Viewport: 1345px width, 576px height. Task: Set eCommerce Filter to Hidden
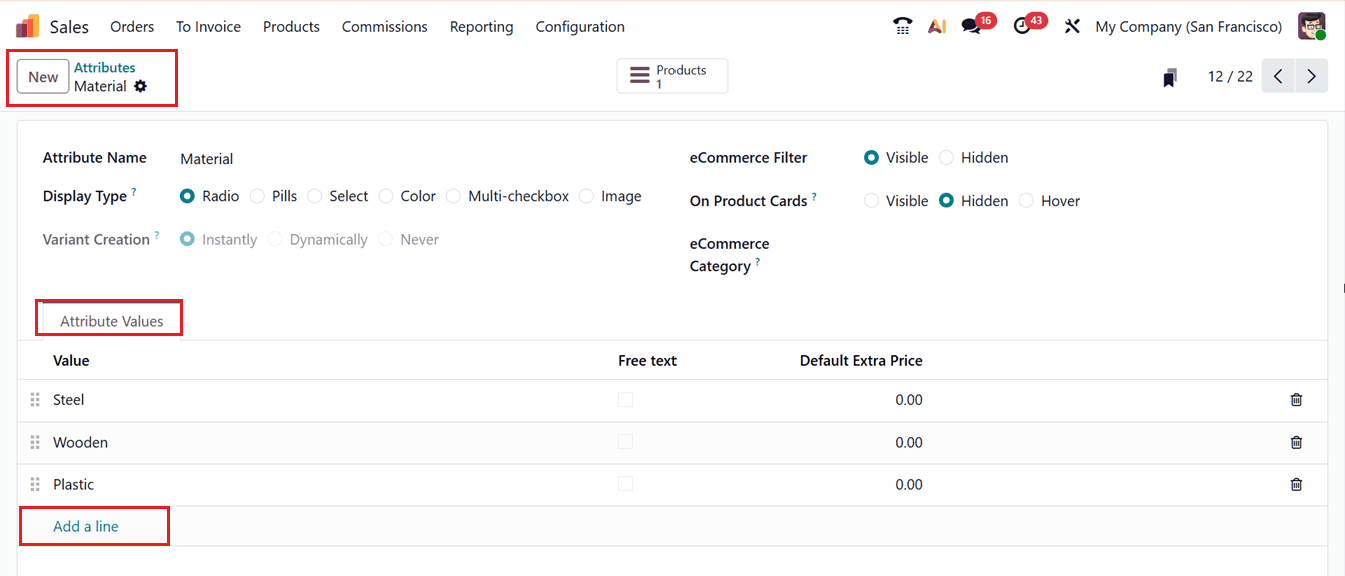pos(946,157)
